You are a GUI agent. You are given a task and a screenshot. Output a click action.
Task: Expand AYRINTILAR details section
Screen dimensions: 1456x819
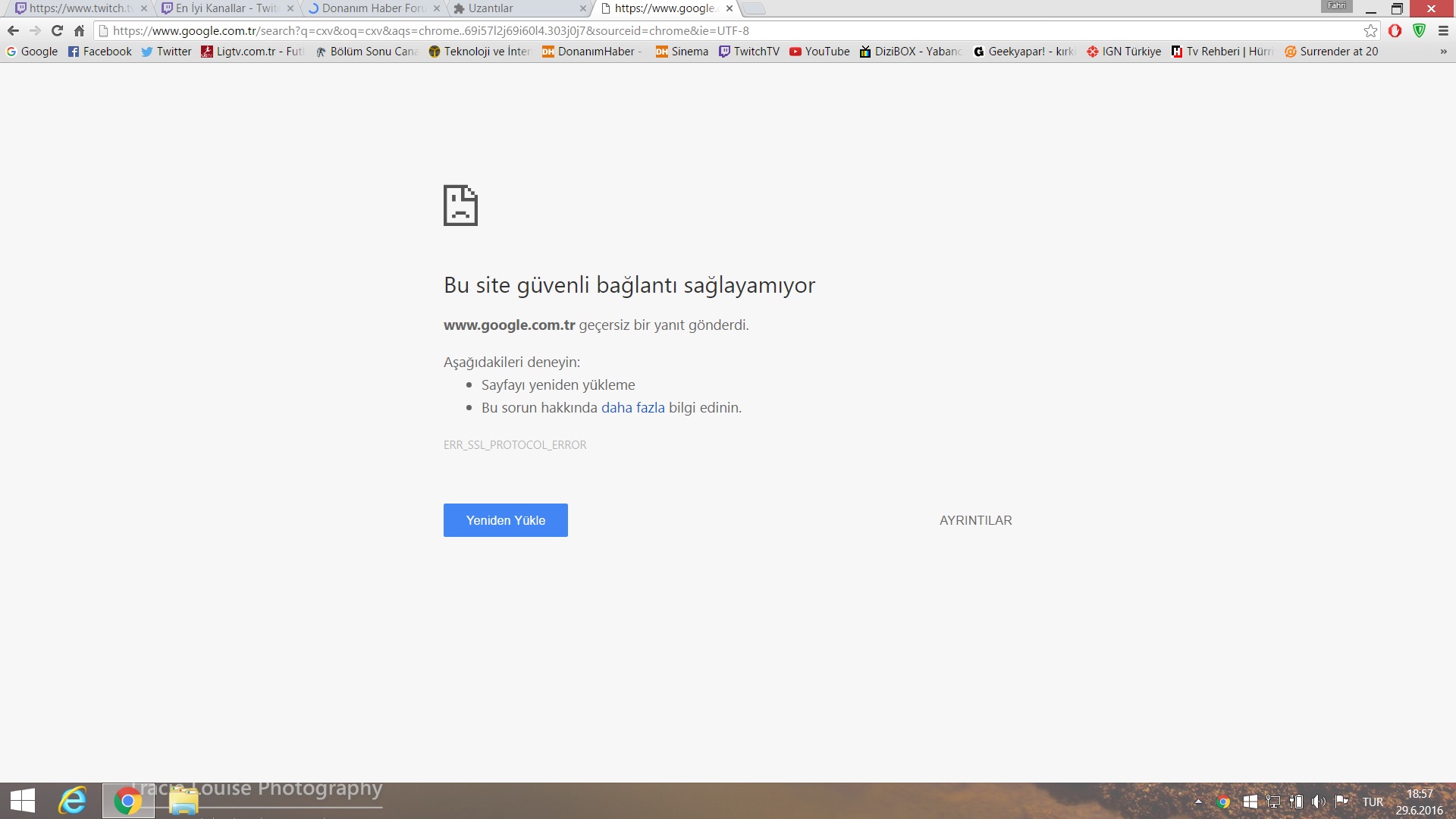pyautogui.click(x=975, y=520)
